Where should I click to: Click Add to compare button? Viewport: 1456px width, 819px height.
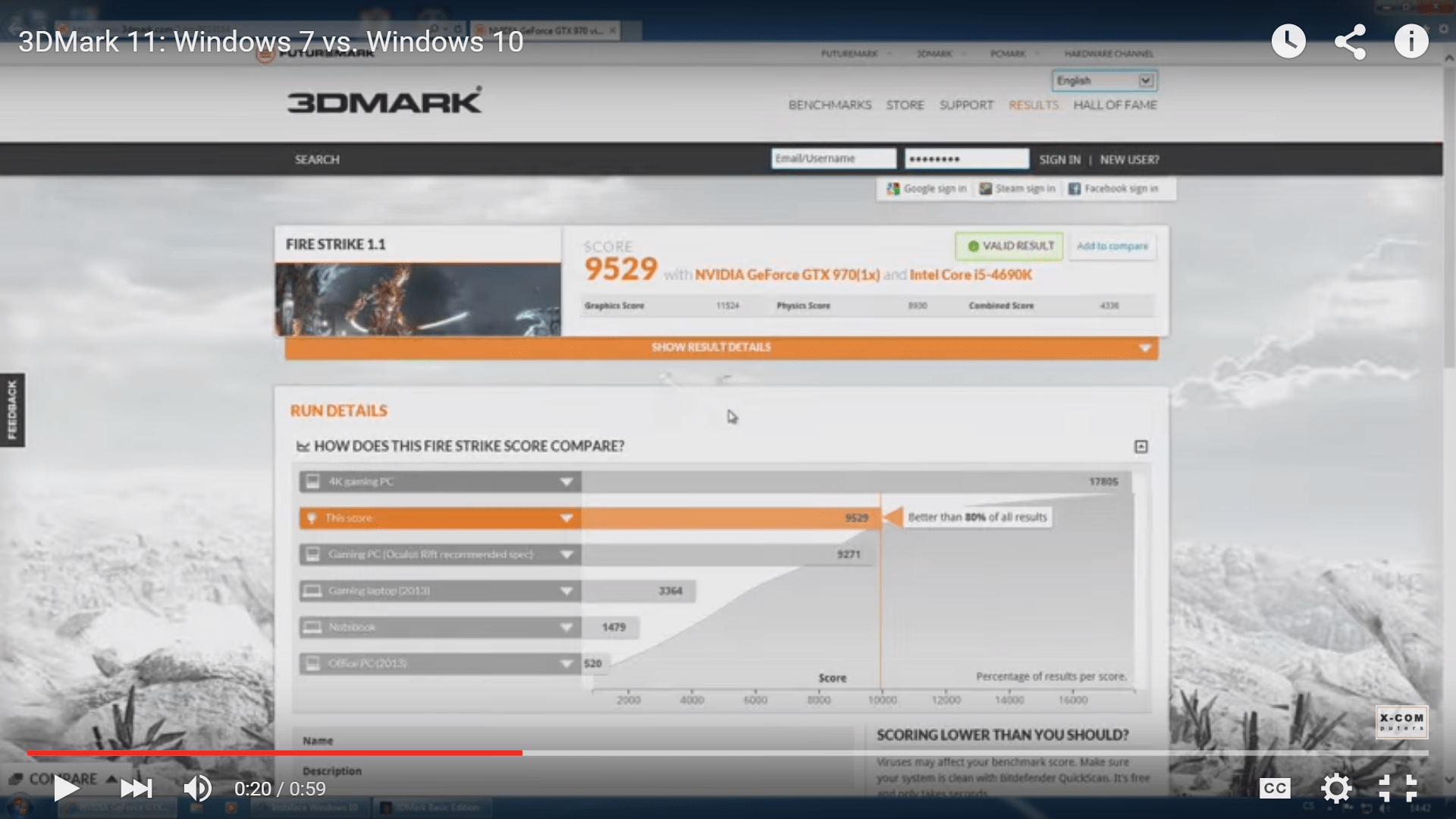[x=1112, y=246]
